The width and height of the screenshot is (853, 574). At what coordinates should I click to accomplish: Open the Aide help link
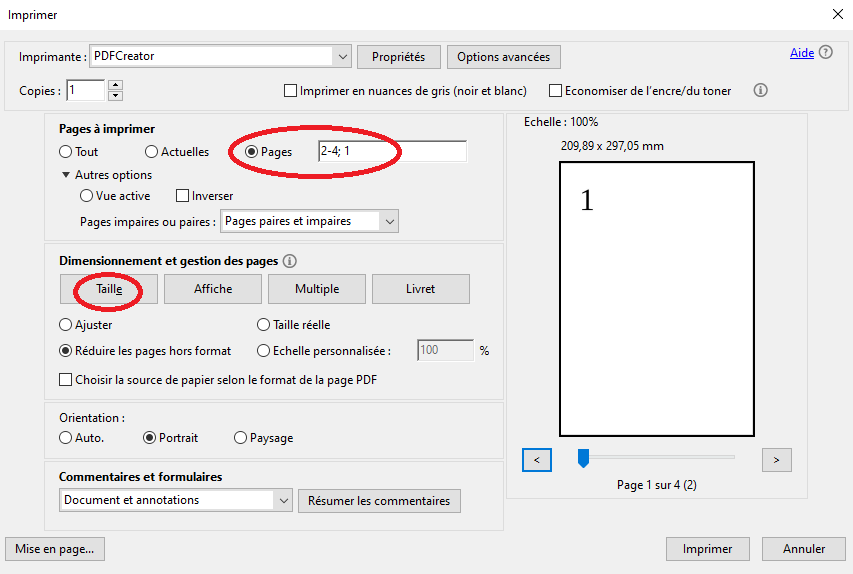[x=802, y=53]
